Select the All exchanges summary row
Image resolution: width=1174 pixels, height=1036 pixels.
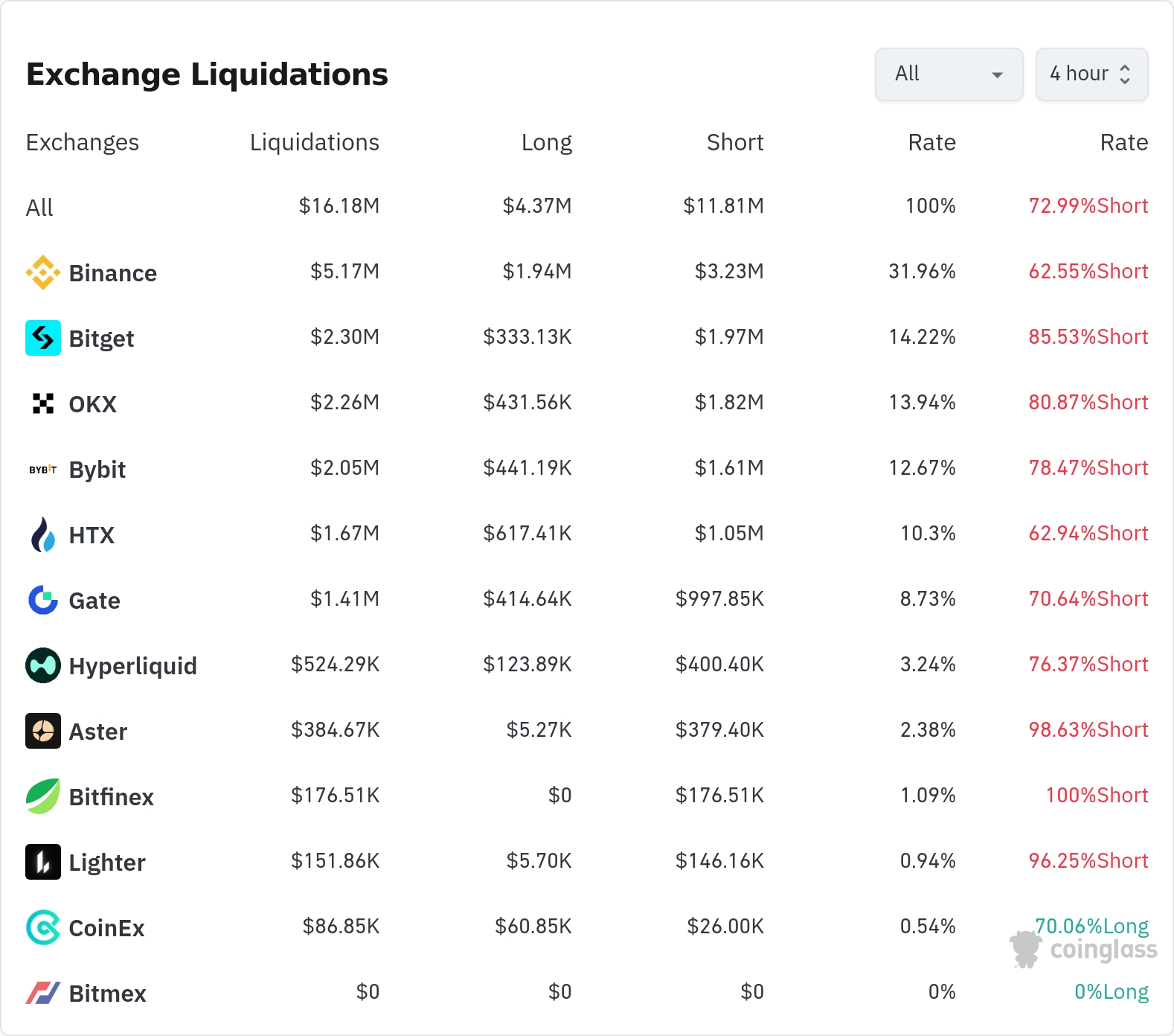tap(39, 207)
